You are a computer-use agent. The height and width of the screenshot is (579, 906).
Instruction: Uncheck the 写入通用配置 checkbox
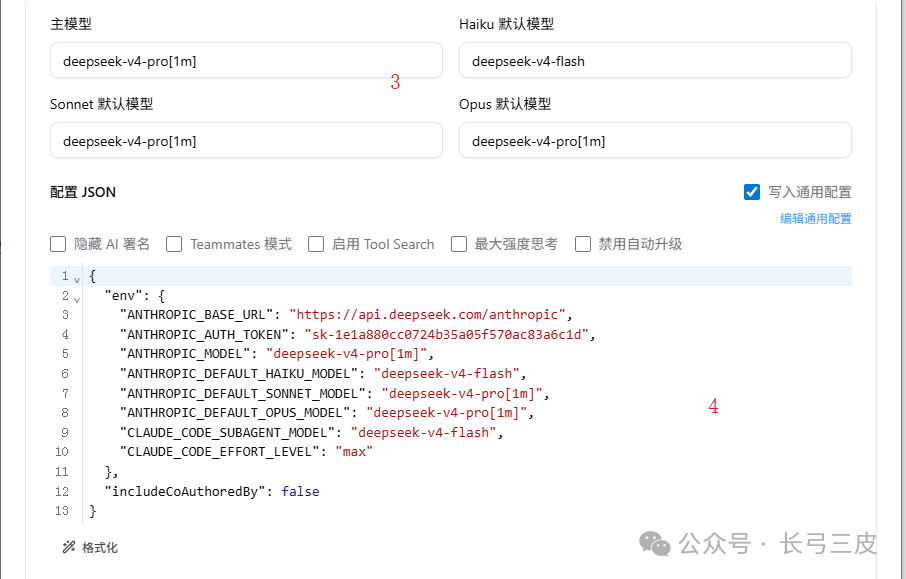pyautogui.click(x=752, y=192)
